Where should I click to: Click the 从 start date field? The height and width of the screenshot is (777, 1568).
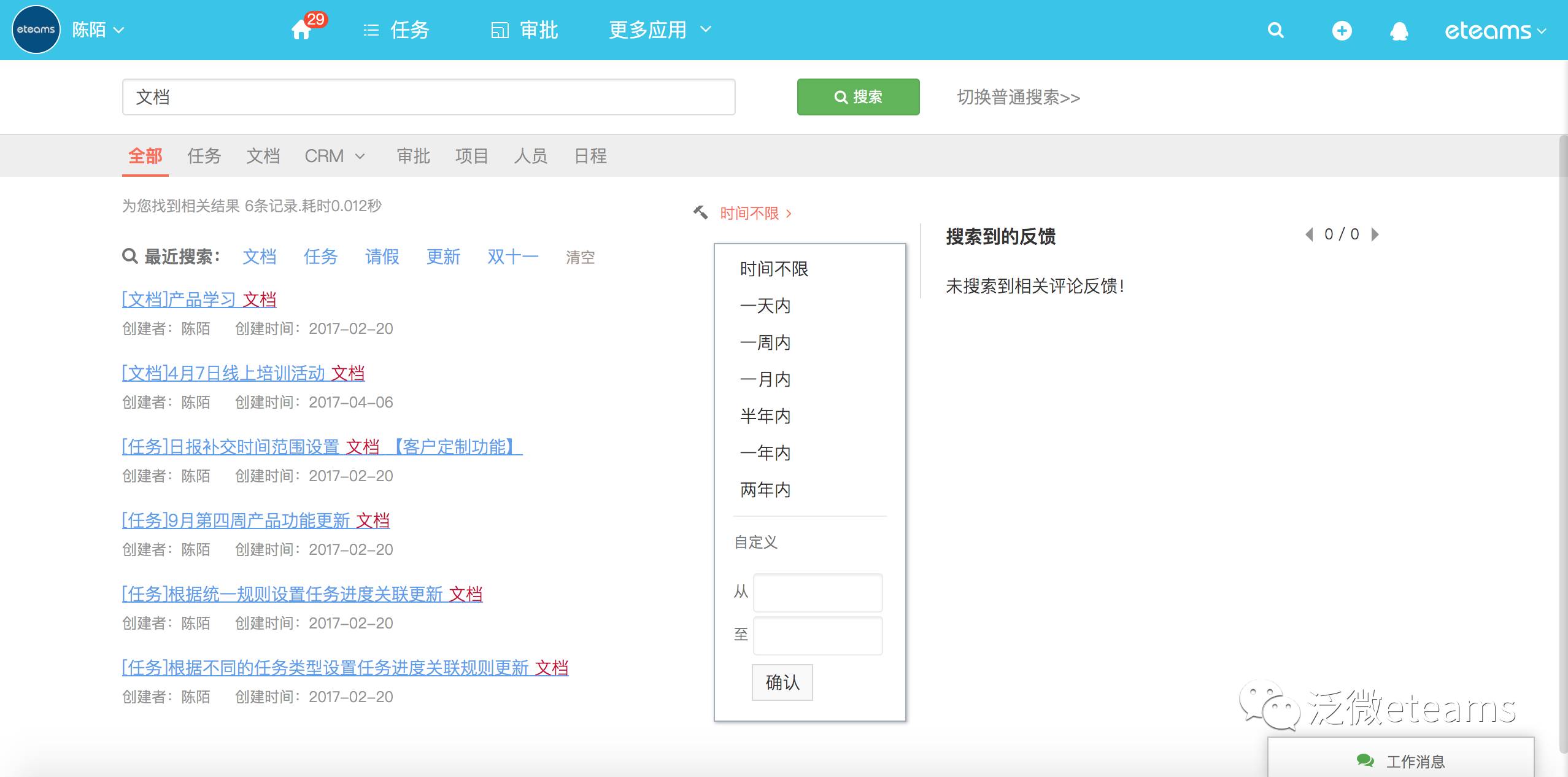(817, 592)
